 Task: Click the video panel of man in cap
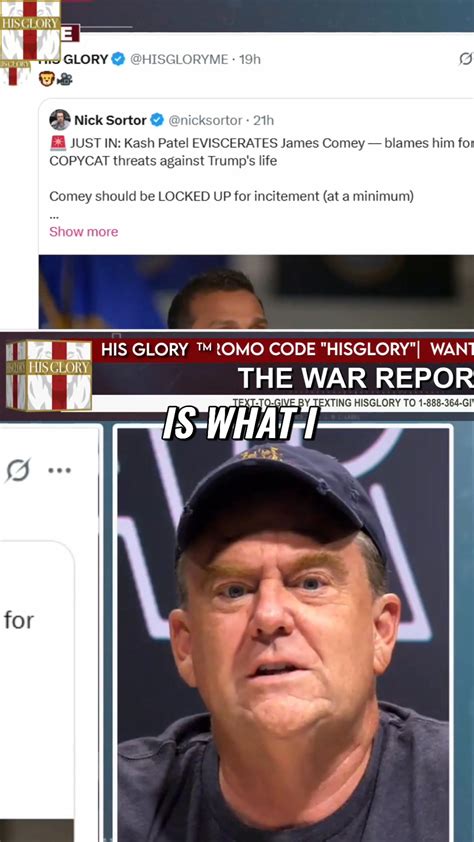coord(283,634)
